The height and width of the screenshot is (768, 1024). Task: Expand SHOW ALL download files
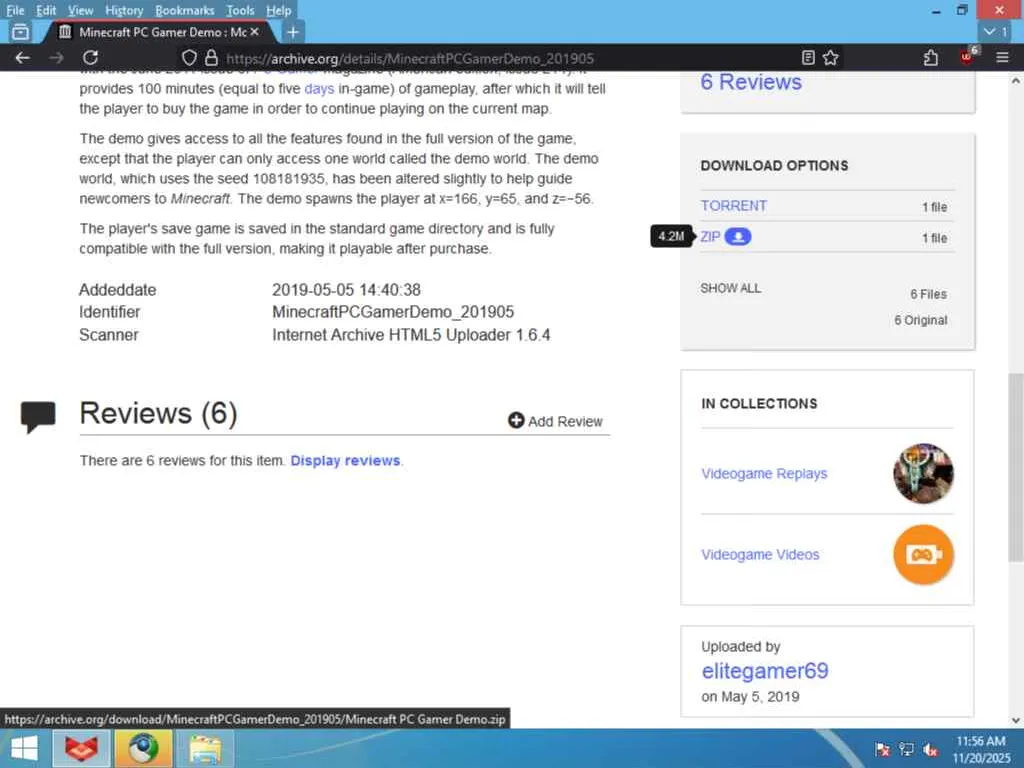click(730, 288)
